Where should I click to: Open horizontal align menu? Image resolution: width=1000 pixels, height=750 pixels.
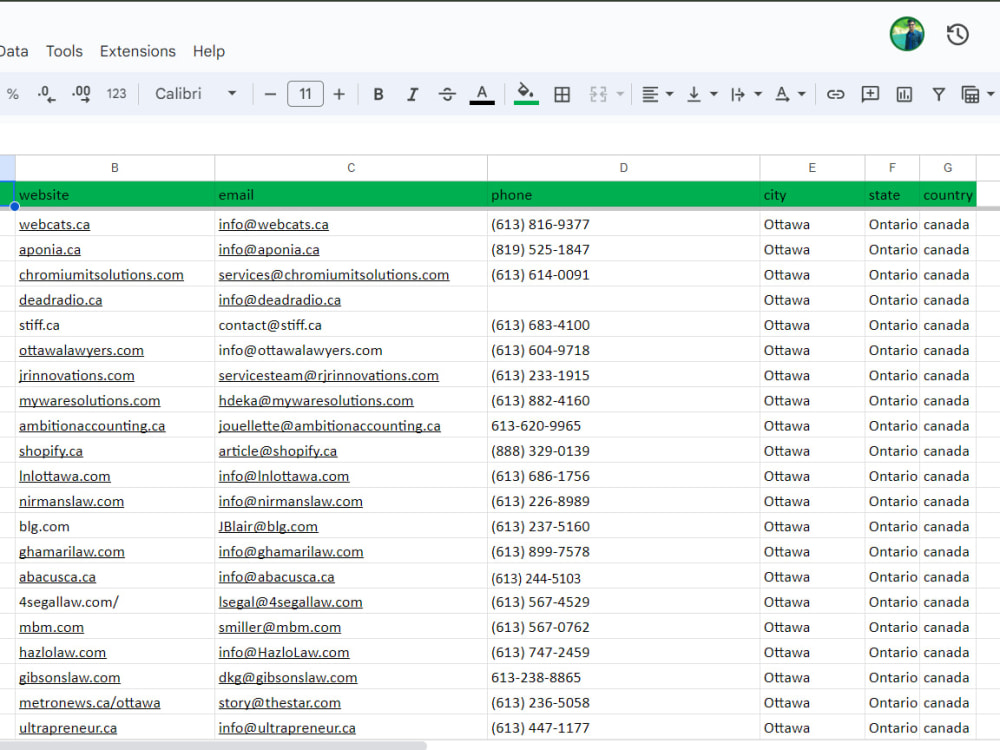point(650,94)
